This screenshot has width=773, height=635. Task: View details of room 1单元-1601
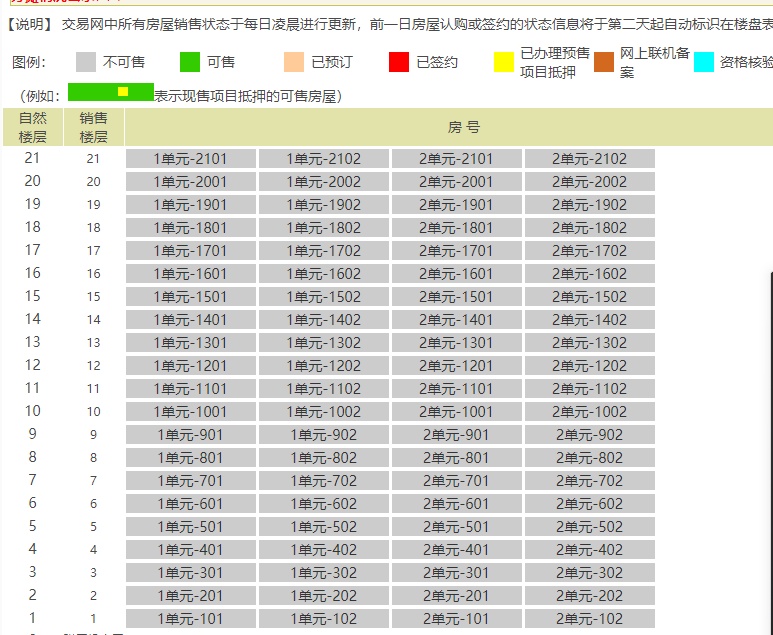(x=191, y=274)
